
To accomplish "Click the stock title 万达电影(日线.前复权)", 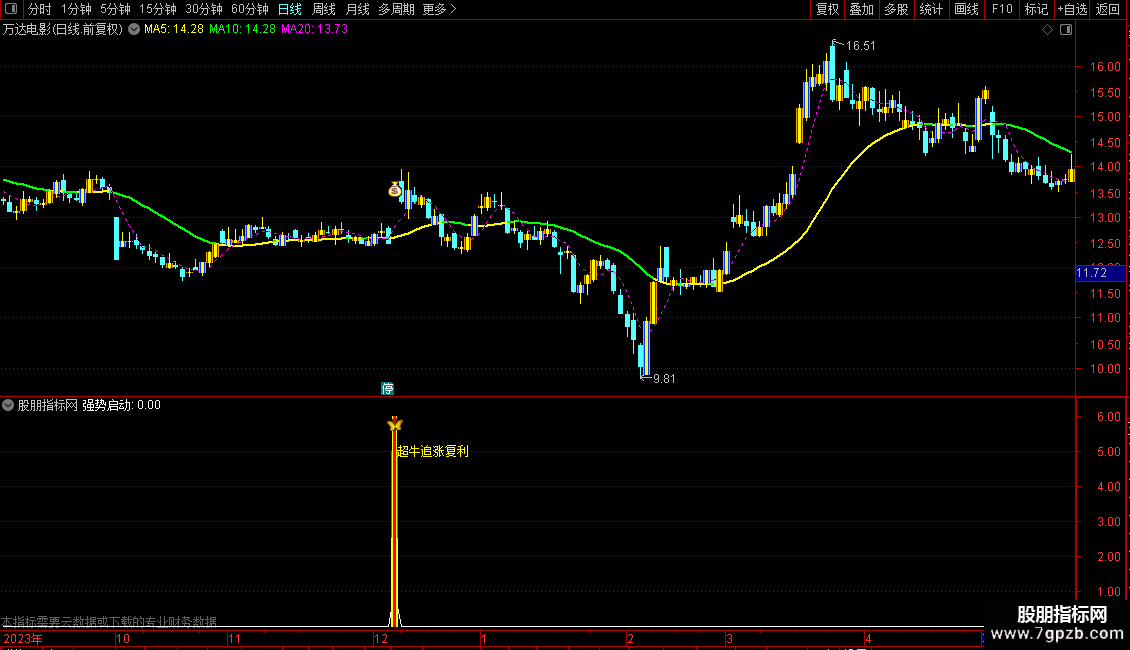I will coord(63,29).
